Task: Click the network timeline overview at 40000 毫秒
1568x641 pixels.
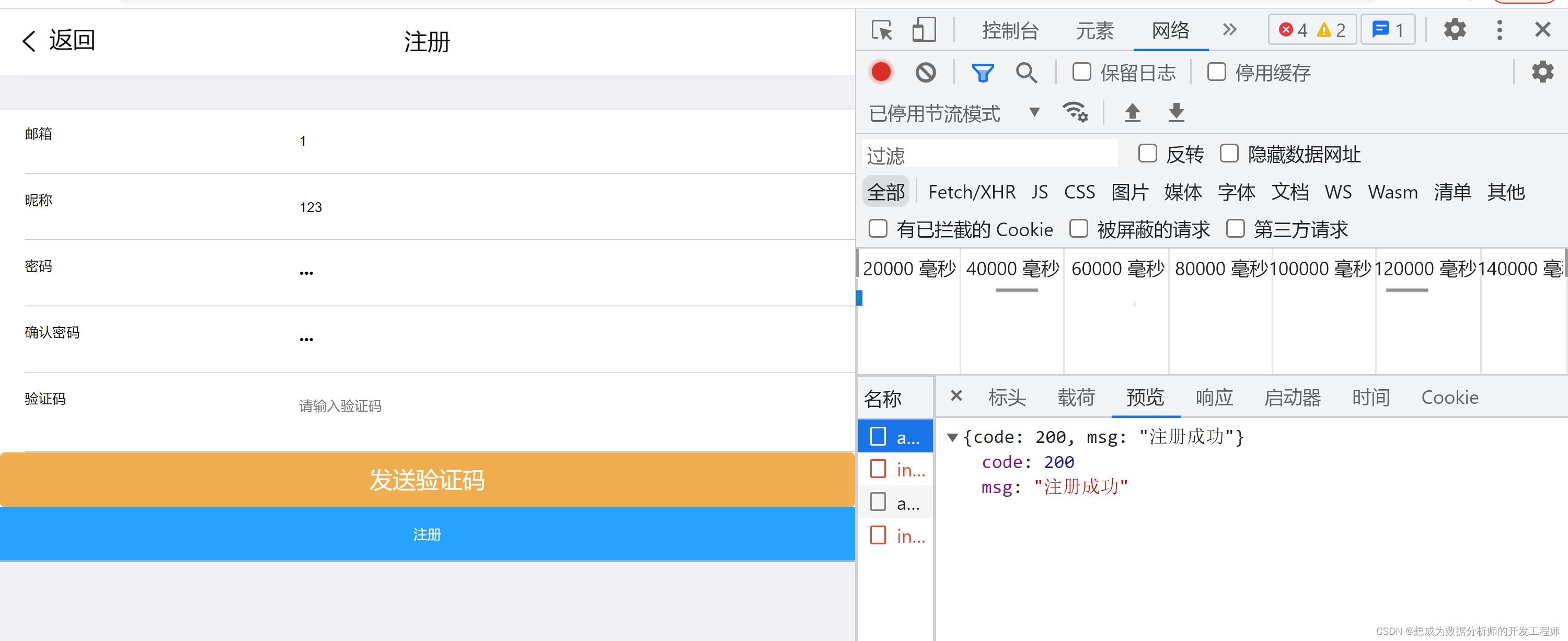Action: 1012,268
